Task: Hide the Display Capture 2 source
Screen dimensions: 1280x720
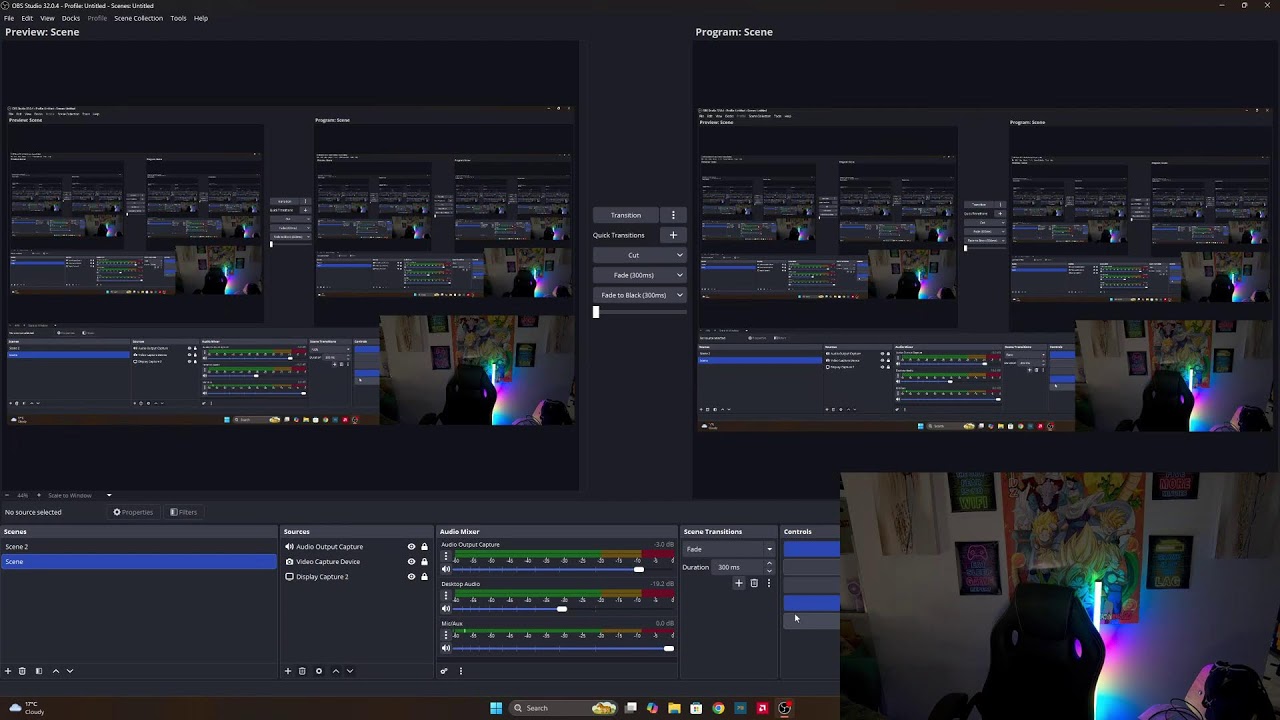Action: (x=411, y=577)
